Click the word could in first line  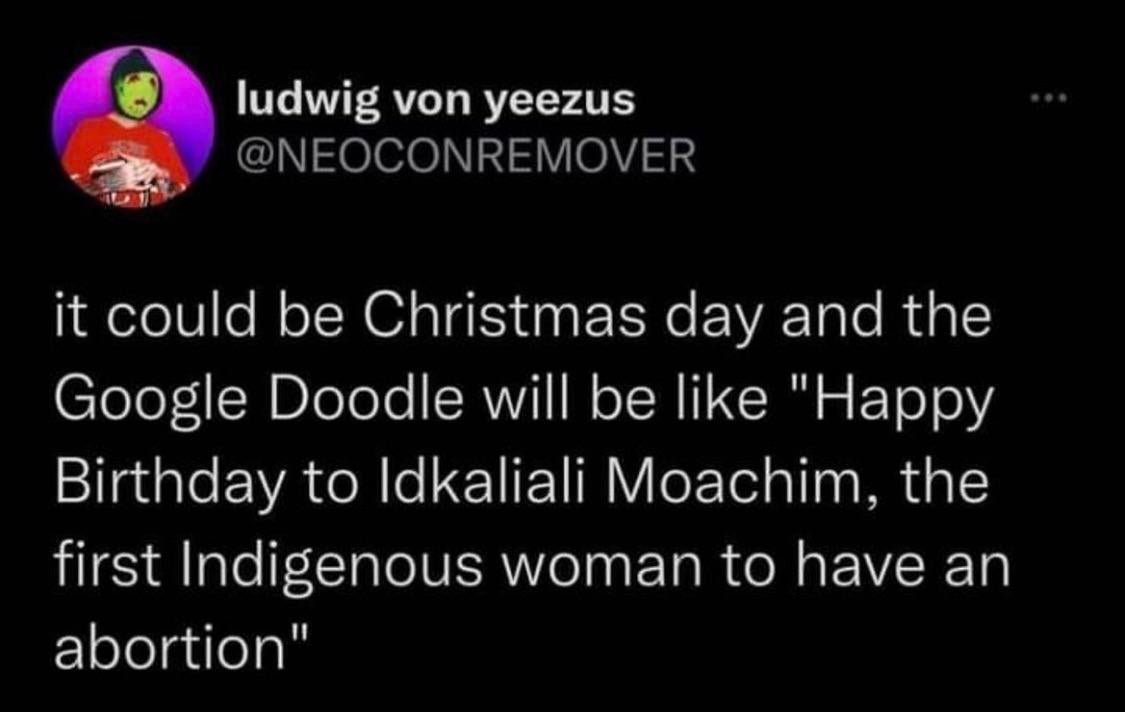click(183, 316)
